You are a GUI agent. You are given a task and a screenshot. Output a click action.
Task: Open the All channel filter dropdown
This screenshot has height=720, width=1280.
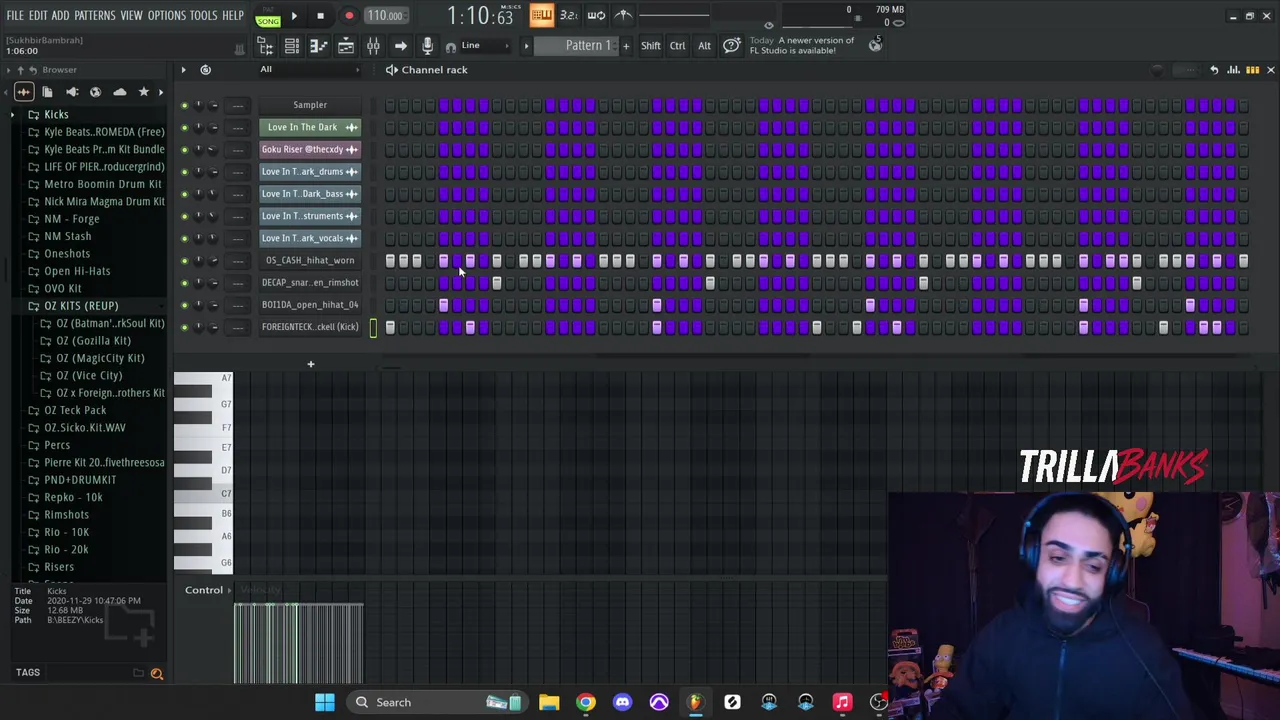pyautogui.click(x=310, y=70)
